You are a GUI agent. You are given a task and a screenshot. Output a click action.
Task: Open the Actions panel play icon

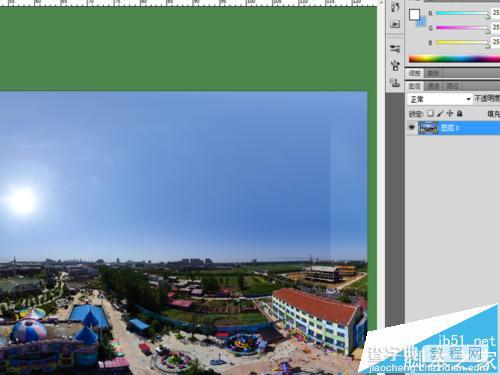pyautogui.click(x=395, y=24)
